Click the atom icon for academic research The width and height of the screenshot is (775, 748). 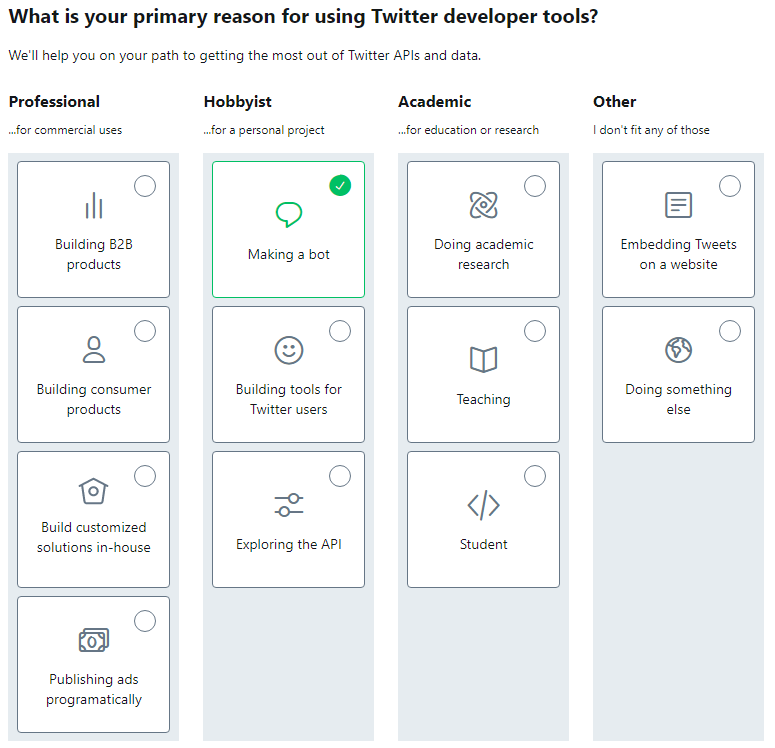[x=483, y=205]
